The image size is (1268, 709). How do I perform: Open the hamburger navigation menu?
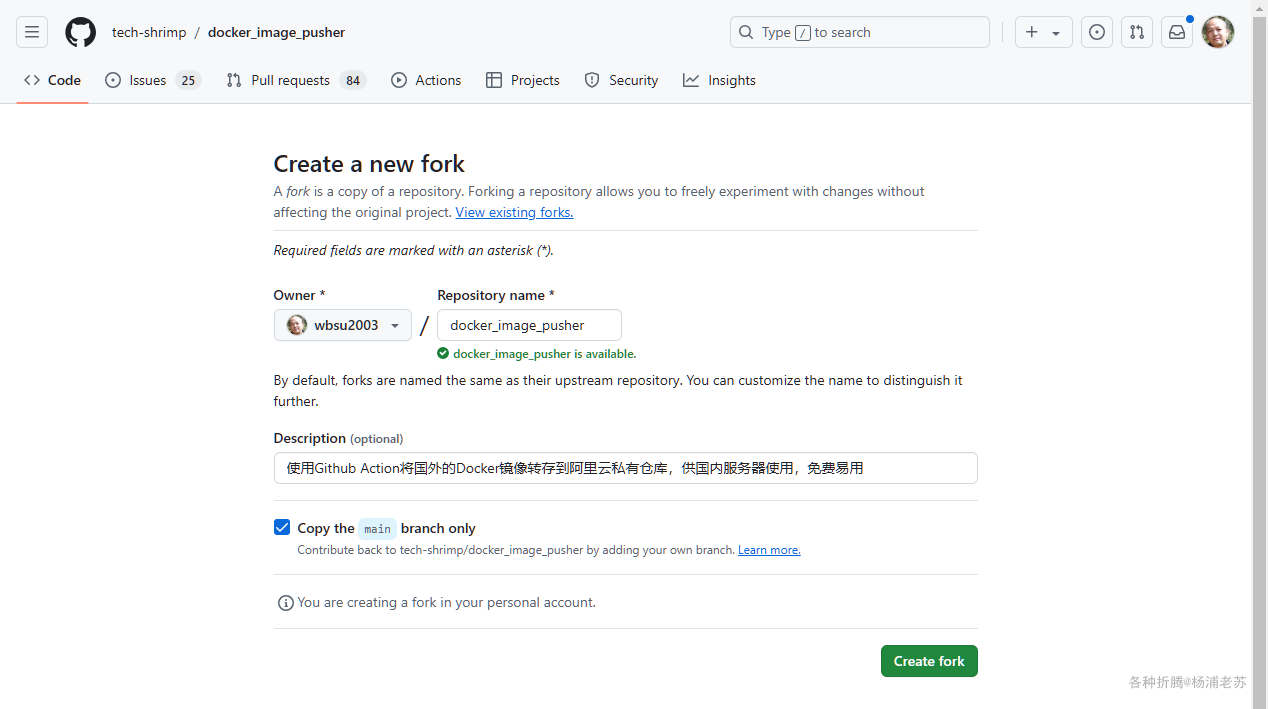[32, 32]
